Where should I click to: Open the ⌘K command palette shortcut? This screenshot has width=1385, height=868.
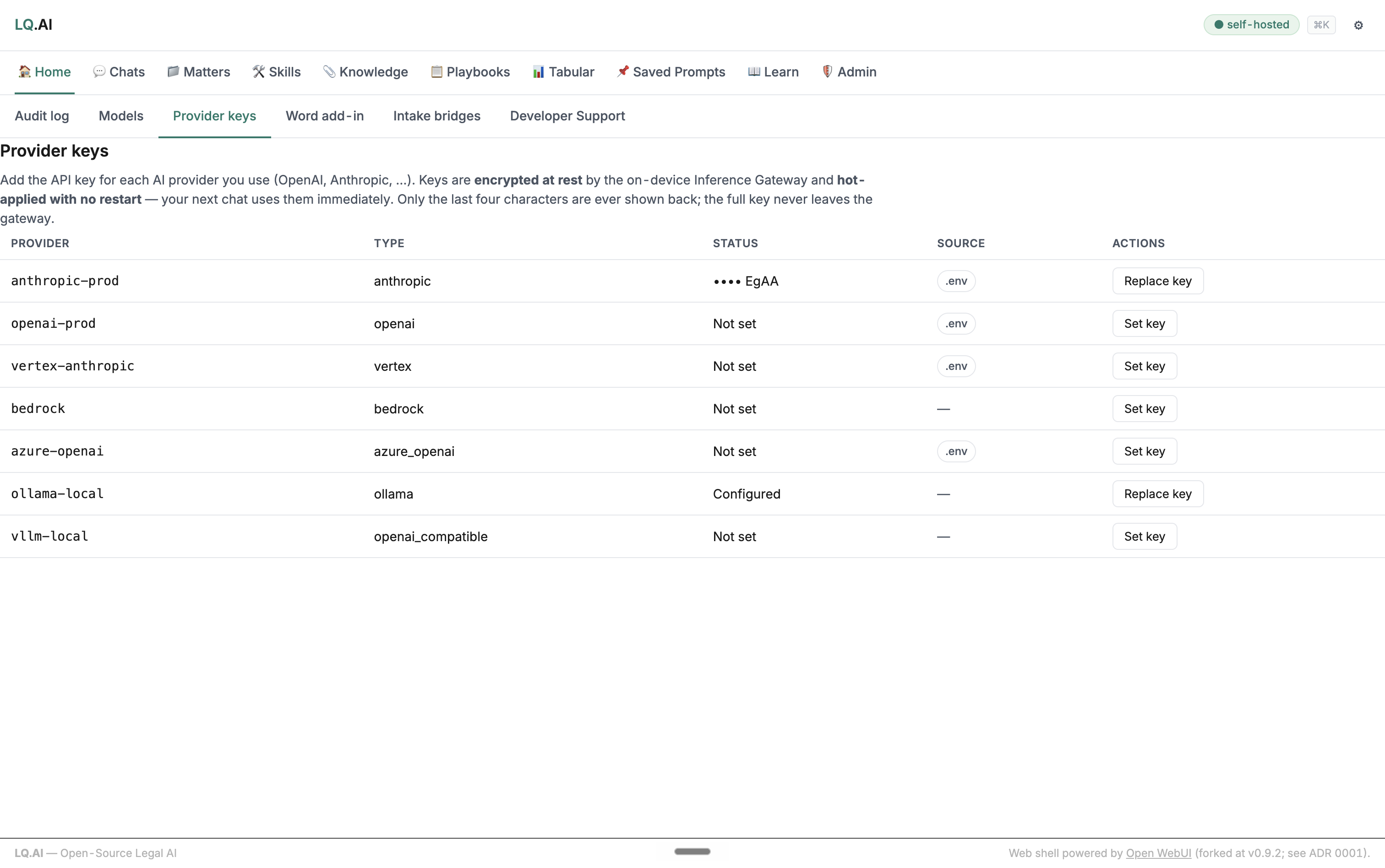[x=1321, y=25]
